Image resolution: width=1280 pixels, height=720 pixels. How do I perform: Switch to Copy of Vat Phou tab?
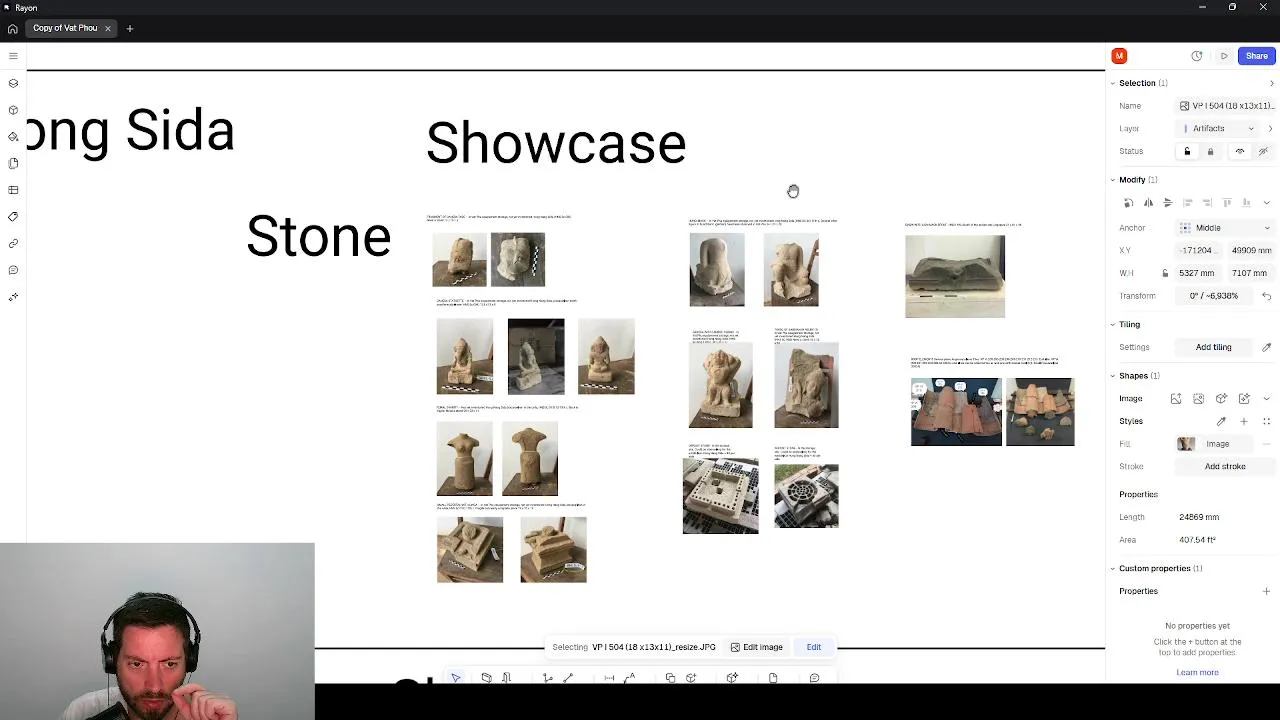(x=65, y=28)
